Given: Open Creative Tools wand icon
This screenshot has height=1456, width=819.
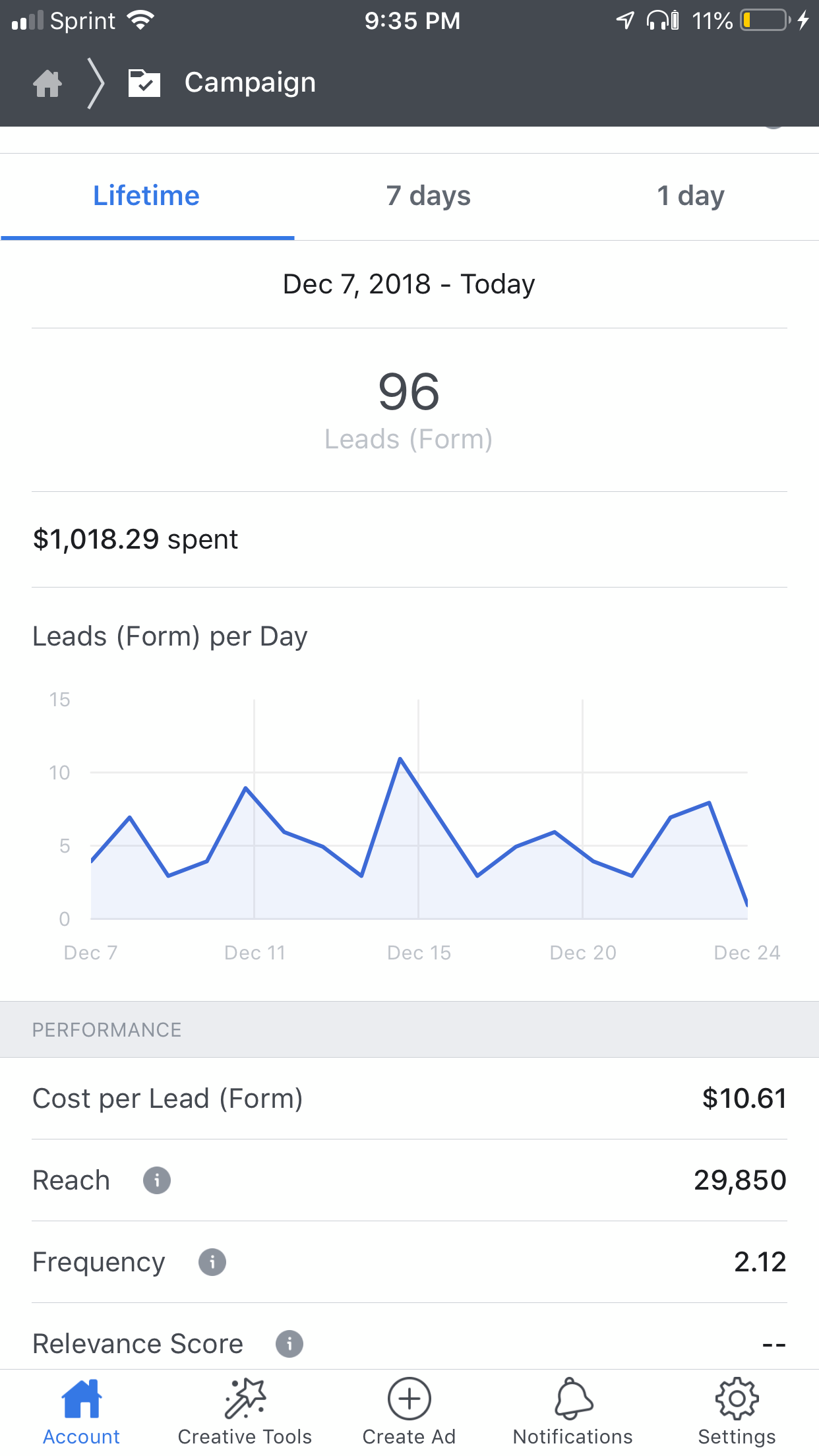Looking at the screenshot, I should pyautogui.click(x=245, y=1398).
